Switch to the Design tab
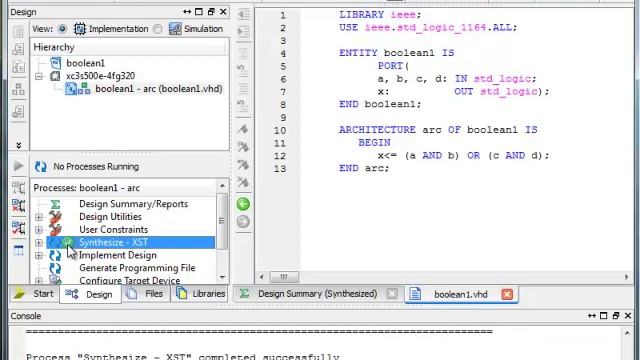This screenshot has height=360, width=640. click(90, 294)
